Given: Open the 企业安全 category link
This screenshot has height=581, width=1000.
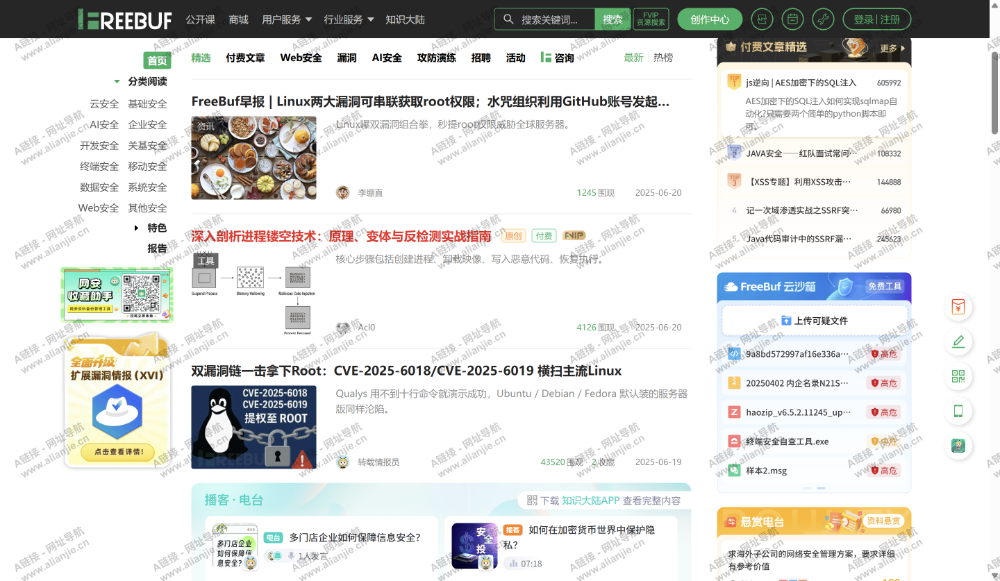Looking at the screenshot, I should [147, 124].
